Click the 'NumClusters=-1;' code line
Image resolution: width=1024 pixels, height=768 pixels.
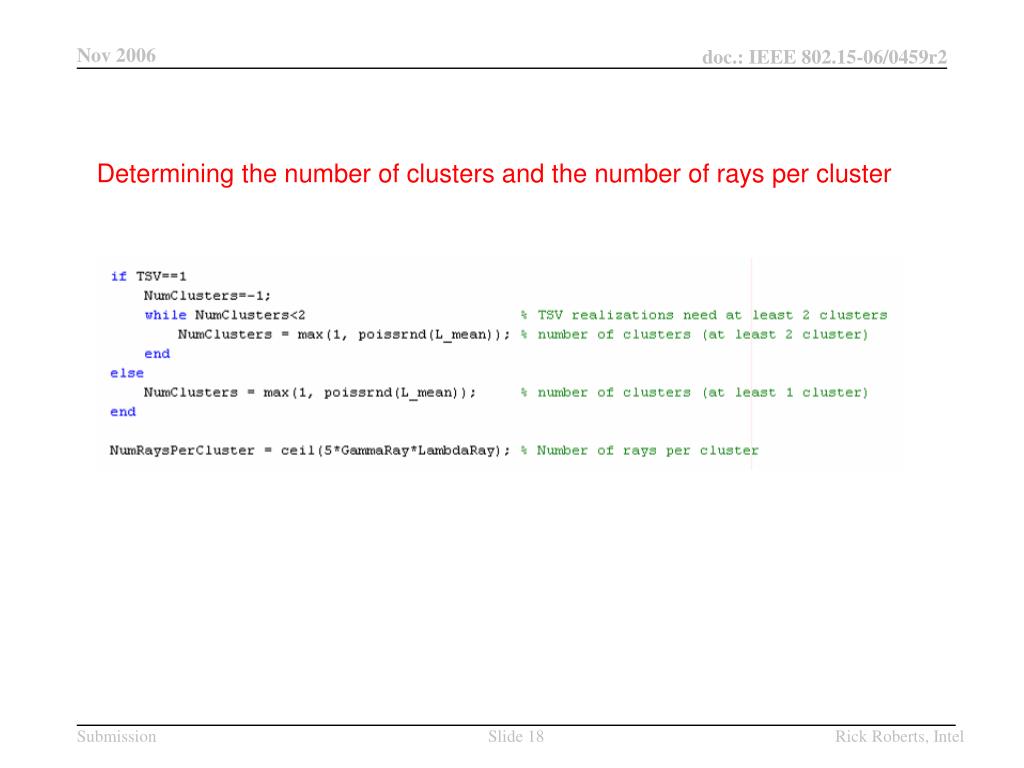point(207,296)
